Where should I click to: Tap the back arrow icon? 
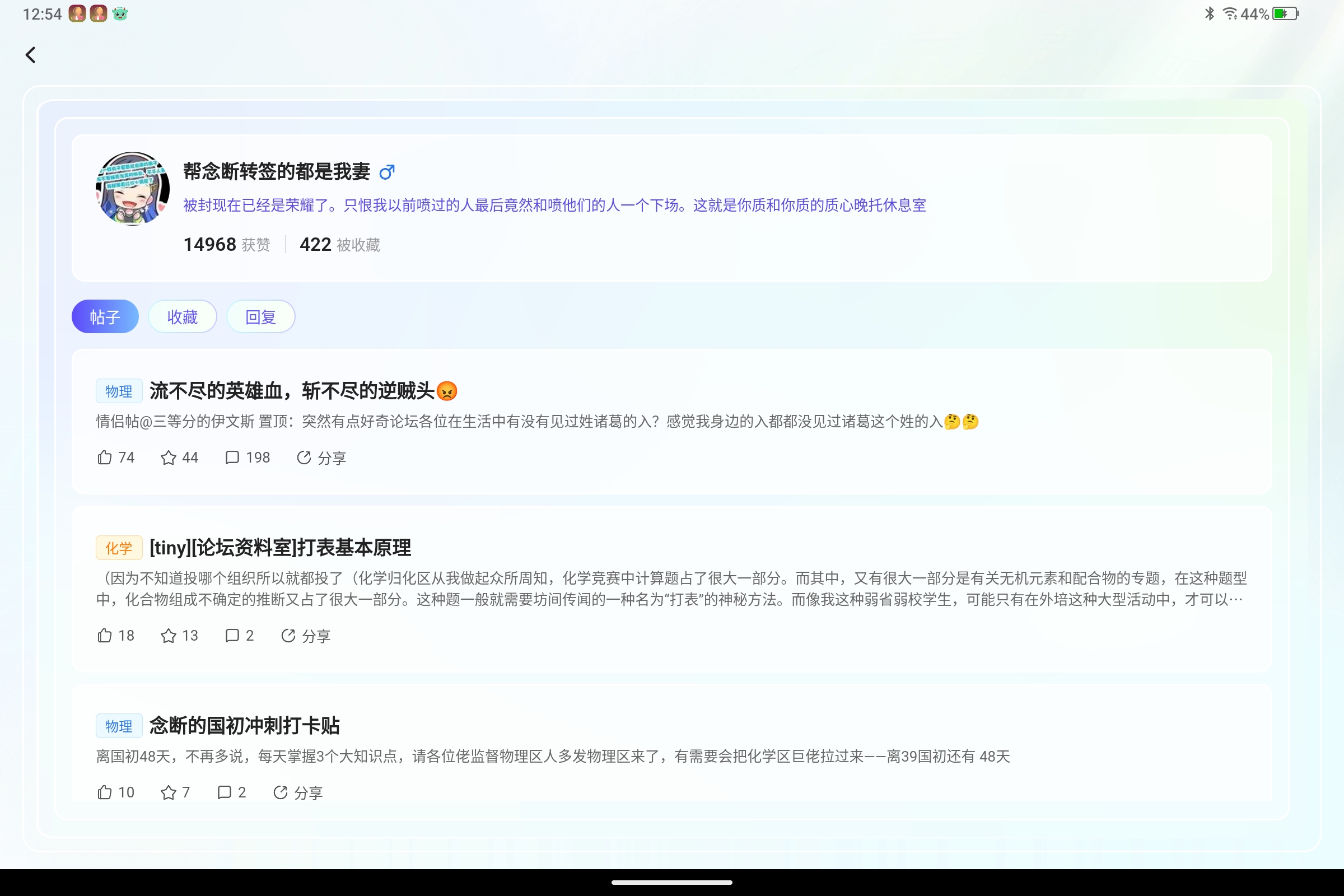31,55
